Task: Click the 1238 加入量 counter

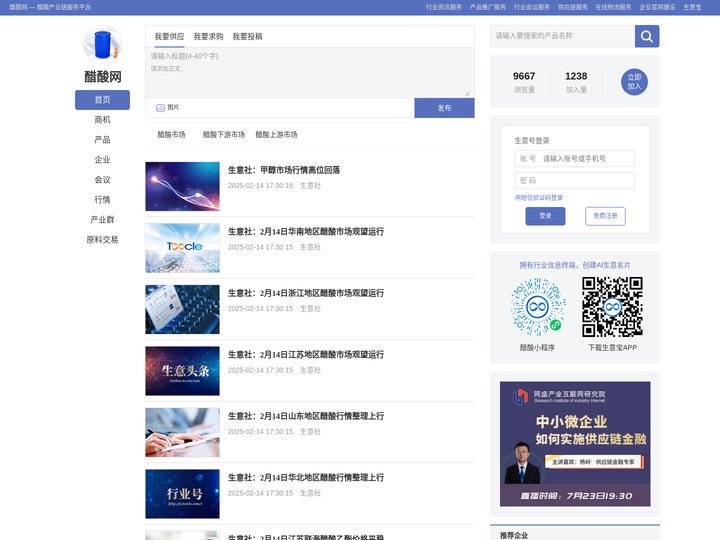Action: tap(576, 82)
